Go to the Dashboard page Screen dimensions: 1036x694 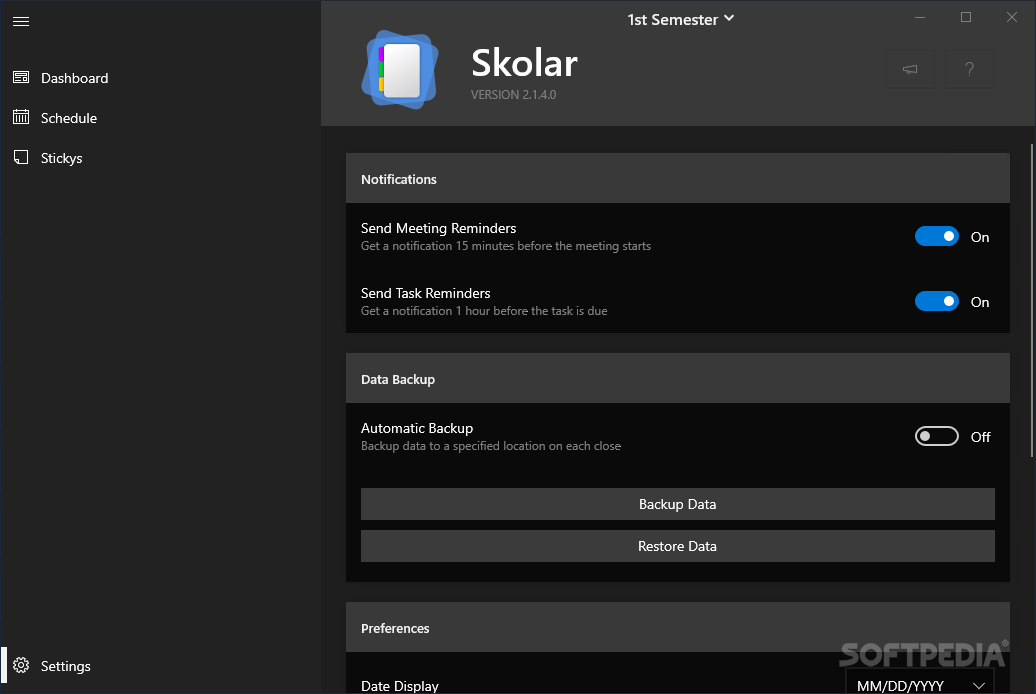[161, 78]
